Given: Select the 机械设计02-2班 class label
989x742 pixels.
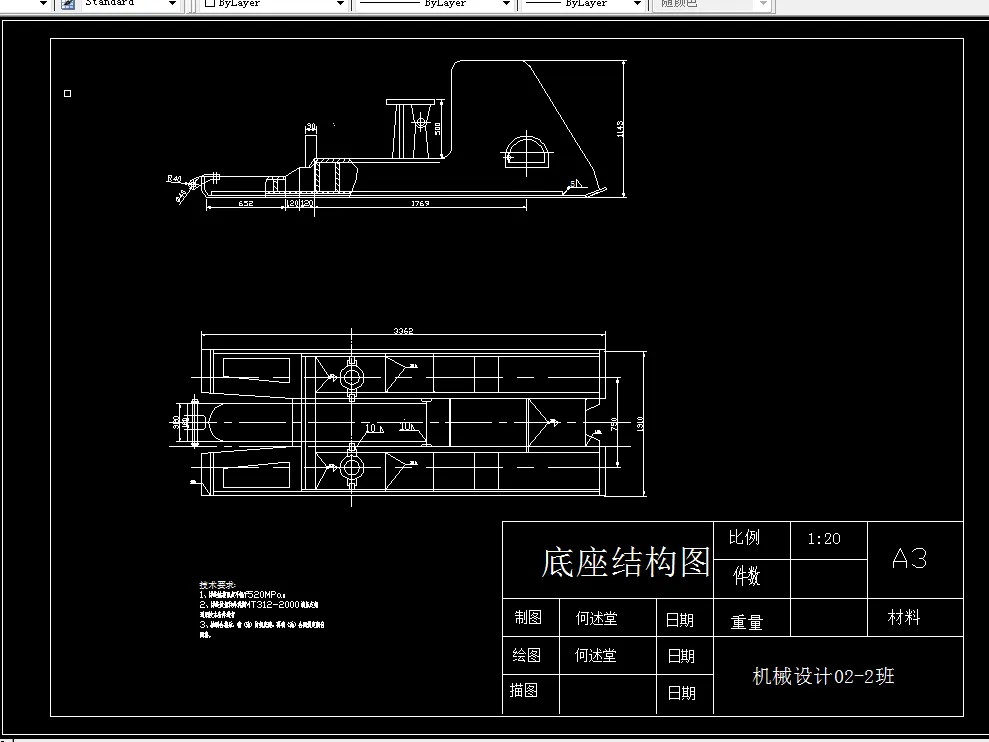Looking at the screenshot, I should [x=821, y=675].
